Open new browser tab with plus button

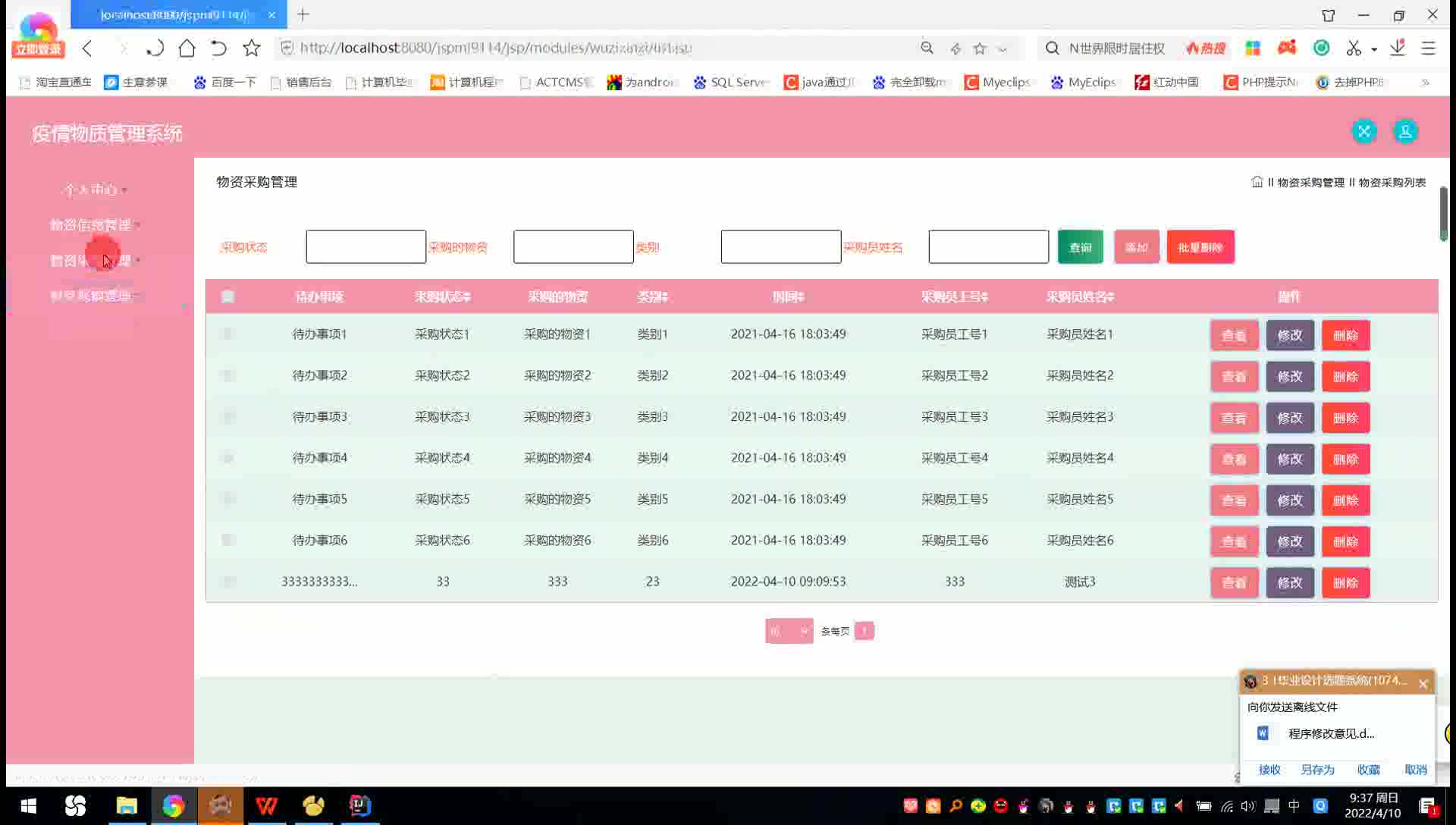coord(303,14)
